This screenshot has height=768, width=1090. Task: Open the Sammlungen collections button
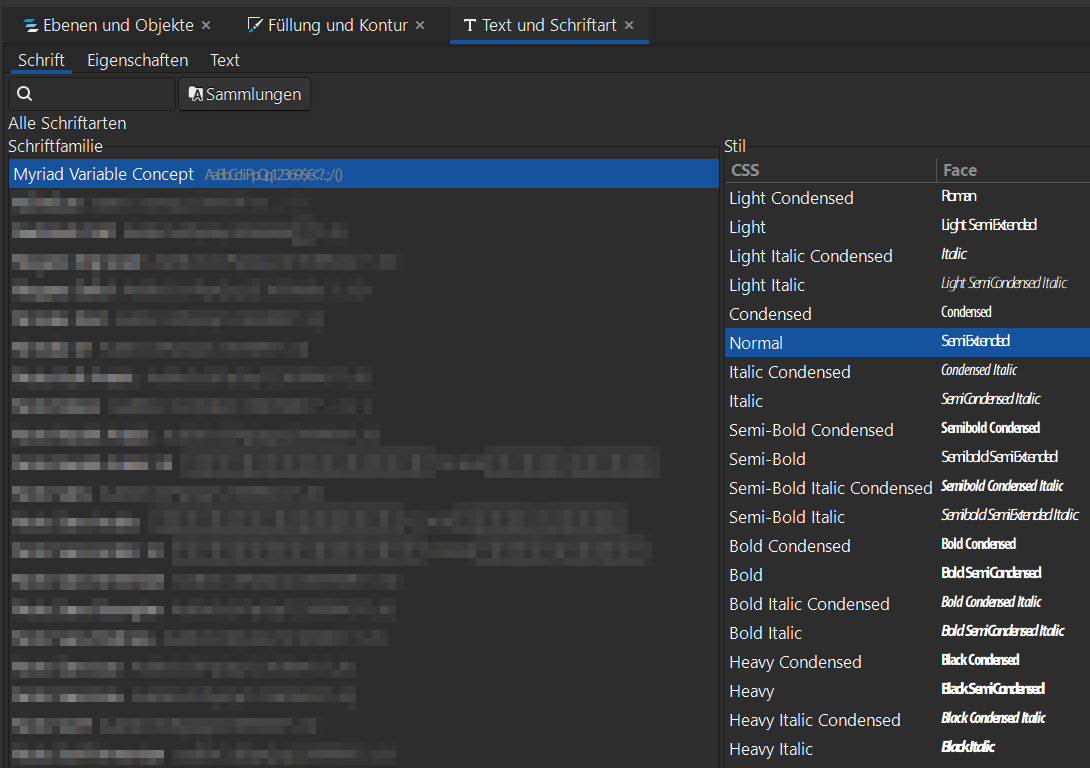pos(245,94)
